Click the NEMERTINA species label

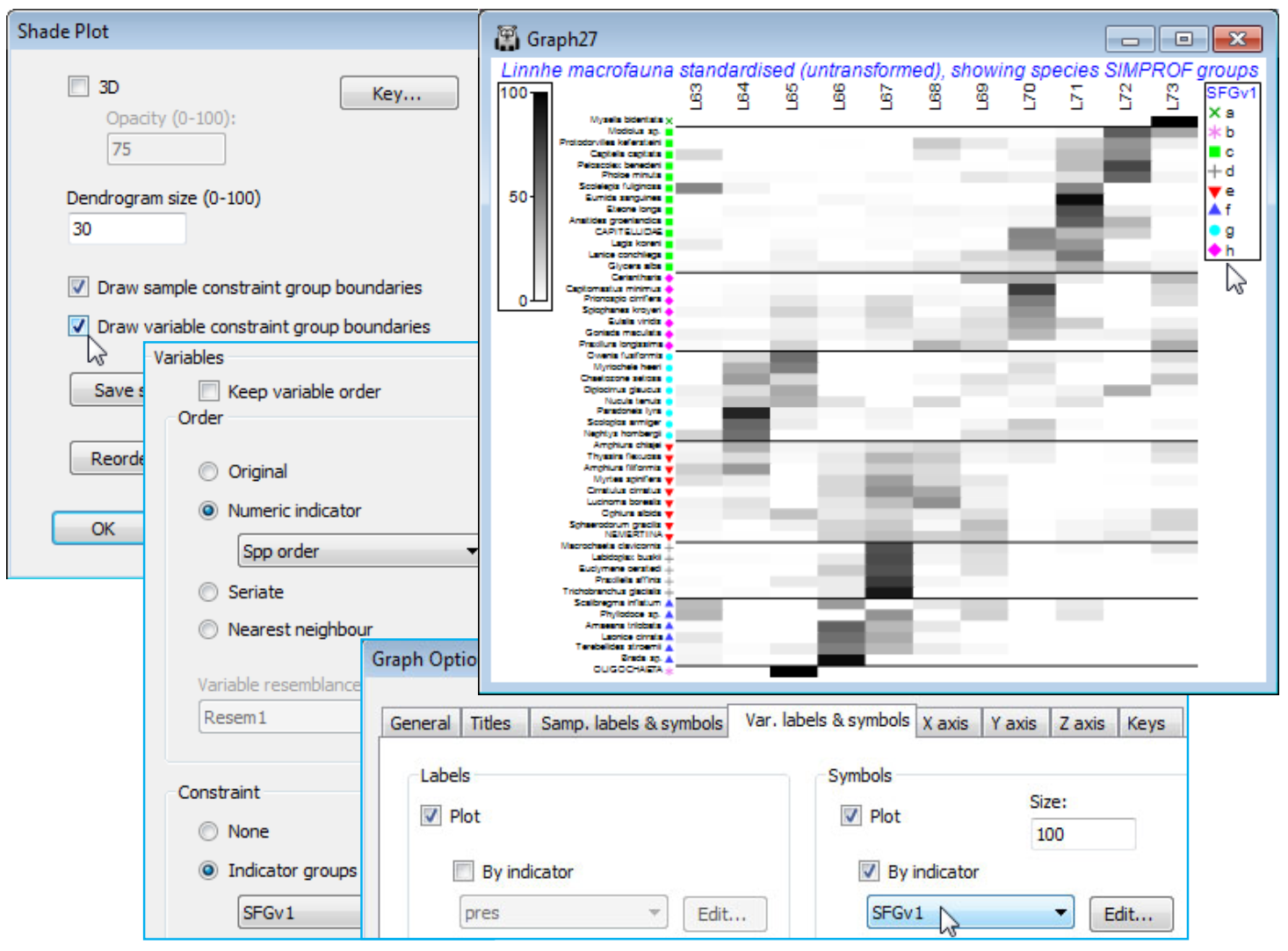pos(633,534)
